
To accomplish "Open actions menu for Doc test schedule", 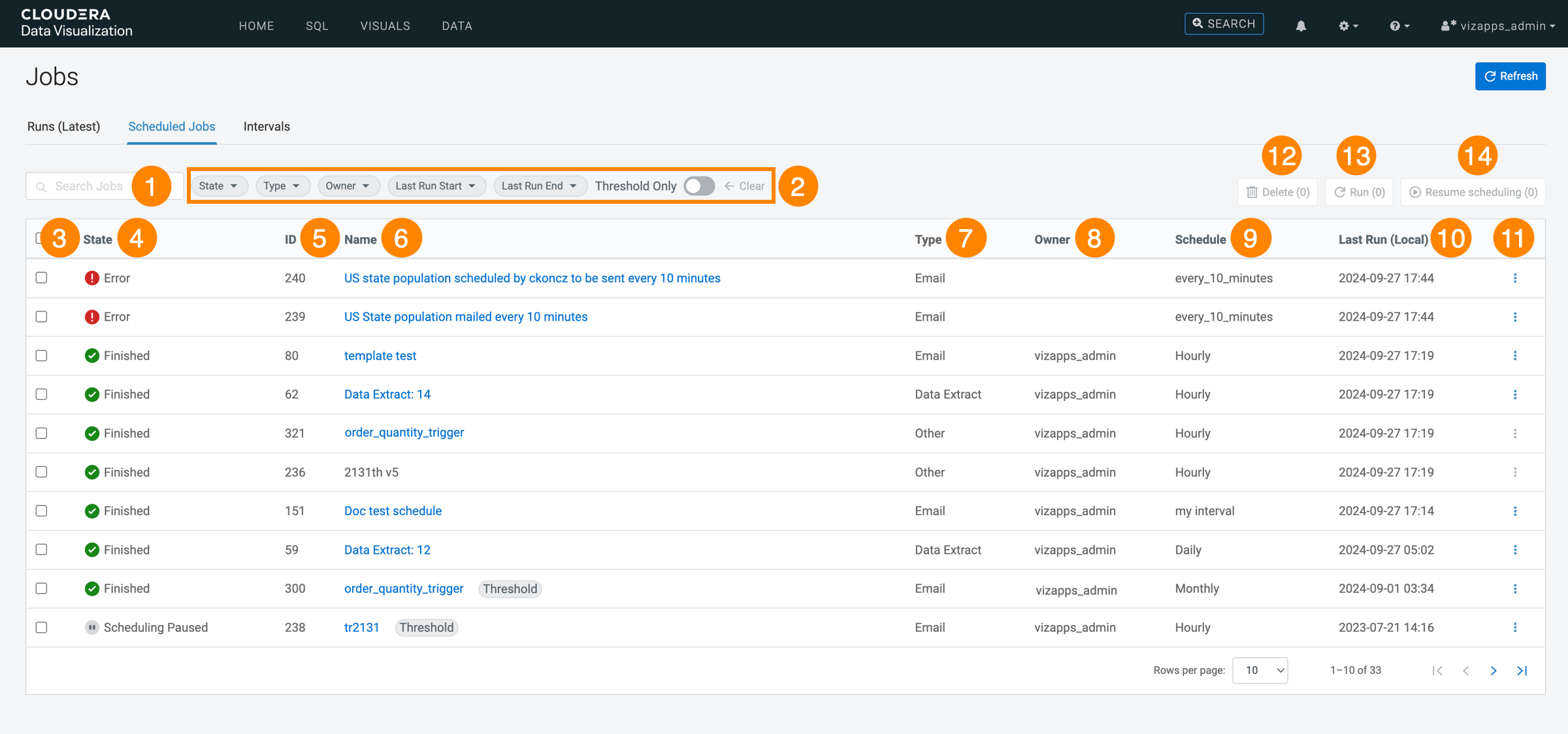I will tap(1515, 511).
